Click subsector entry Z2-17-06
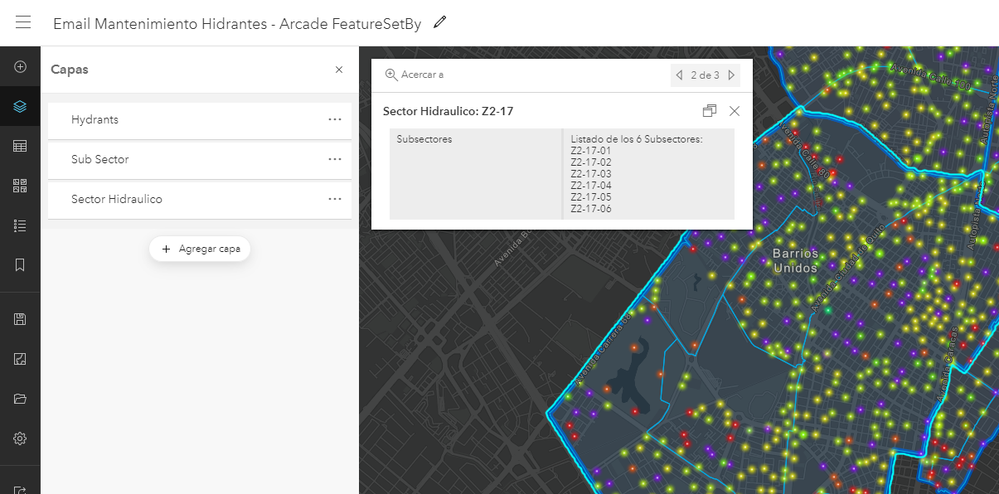Viewport: 999px width, 494px height. 591,208
